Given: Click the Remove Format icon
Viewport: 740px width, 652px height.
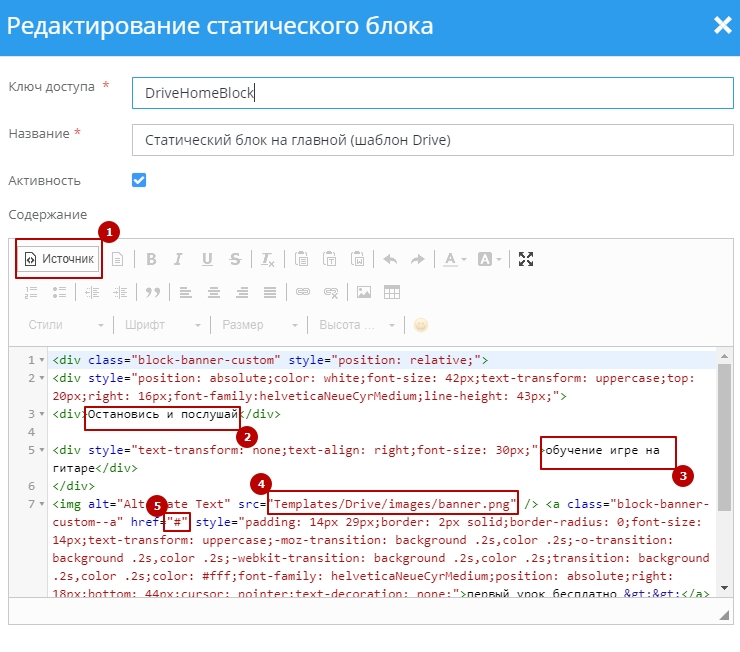Looking at the screenshot, I should click(x=268, y=259).
